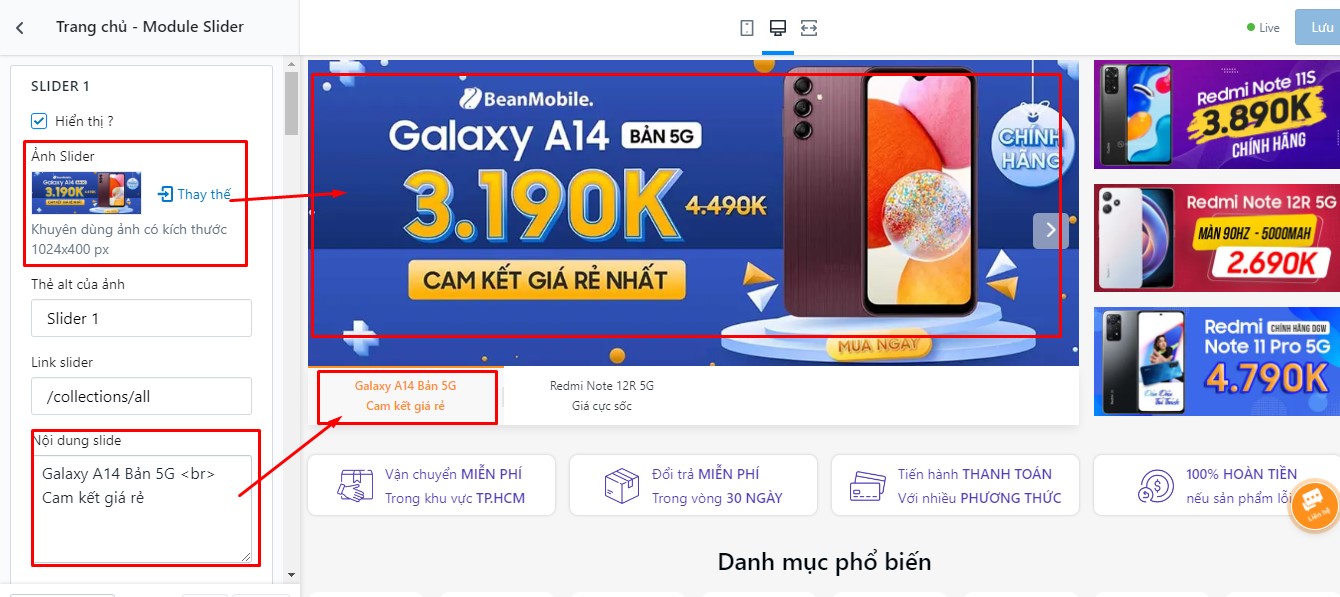
Task: Advance slider with next arrow
Action: pyautogui.click(x=1050, y=230)
